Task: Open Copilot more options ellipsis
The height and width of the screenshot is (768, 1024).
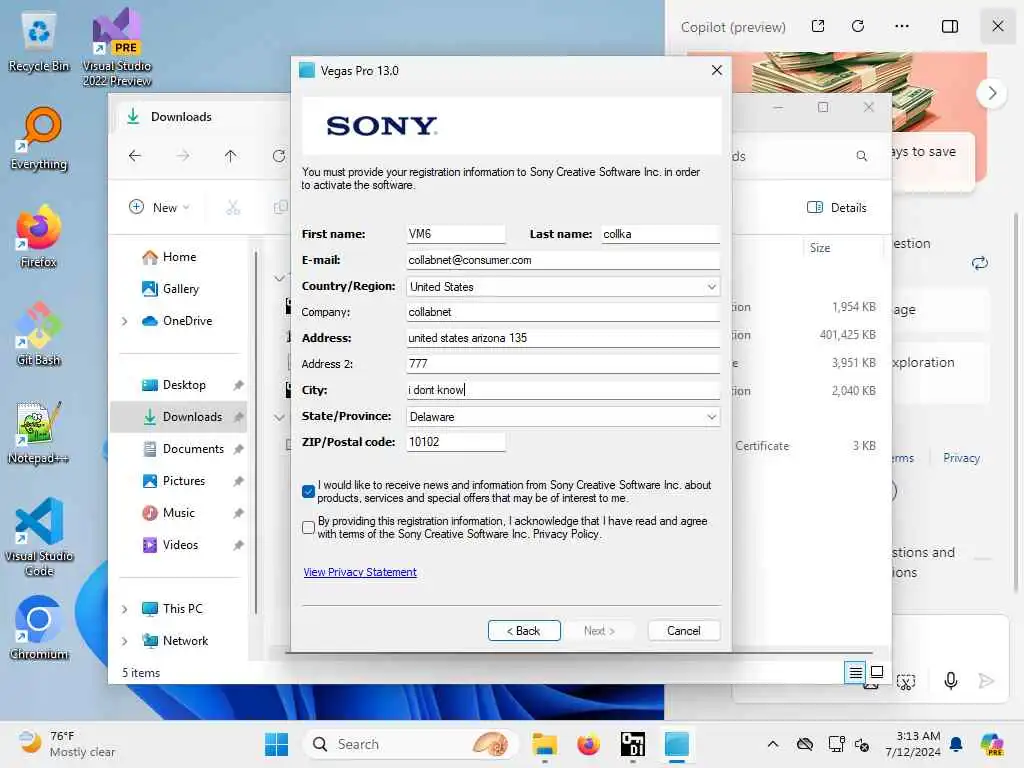Action: tap(902, 26)
